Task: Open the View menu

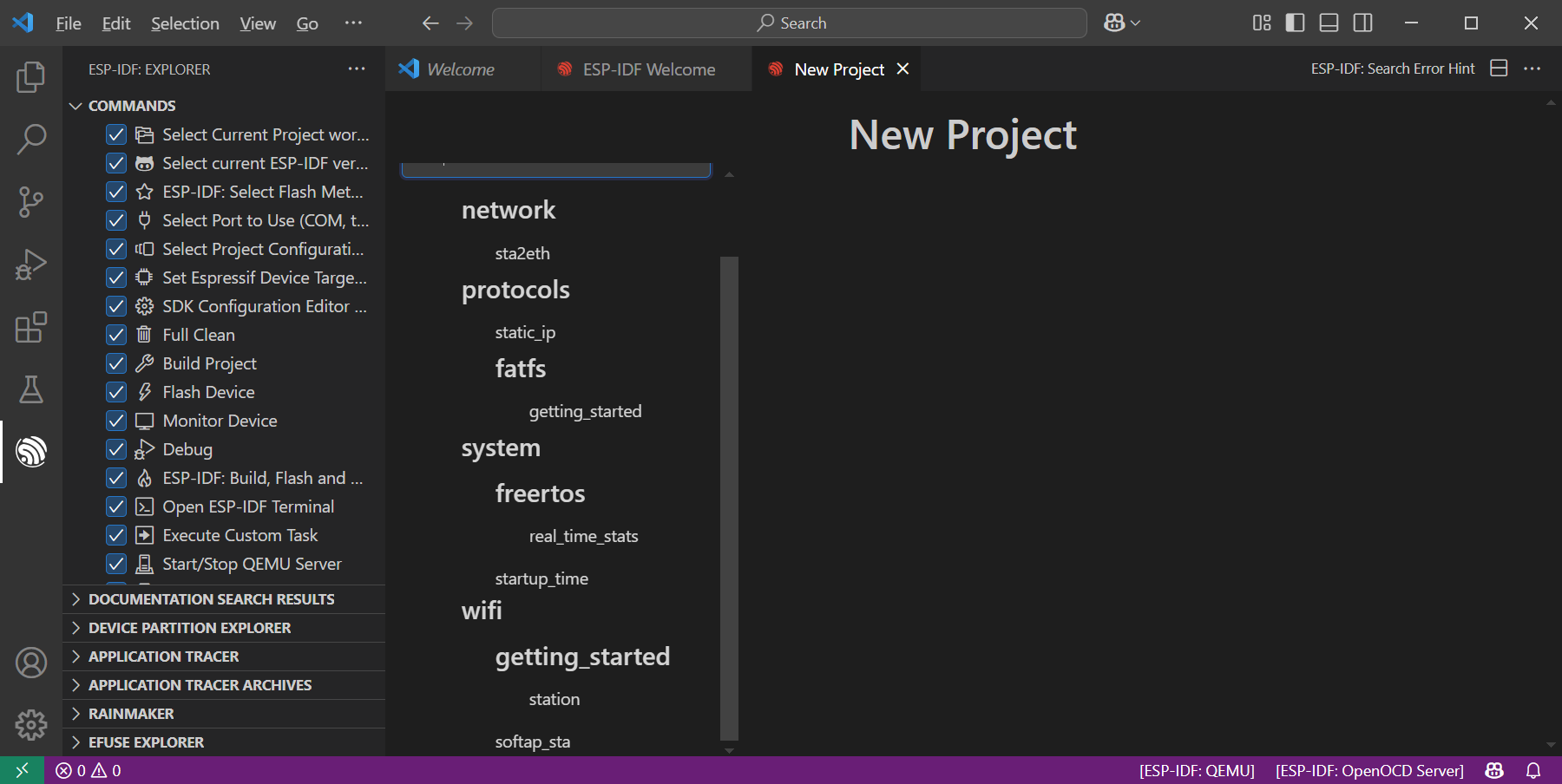Action: [x=258, y=23]
